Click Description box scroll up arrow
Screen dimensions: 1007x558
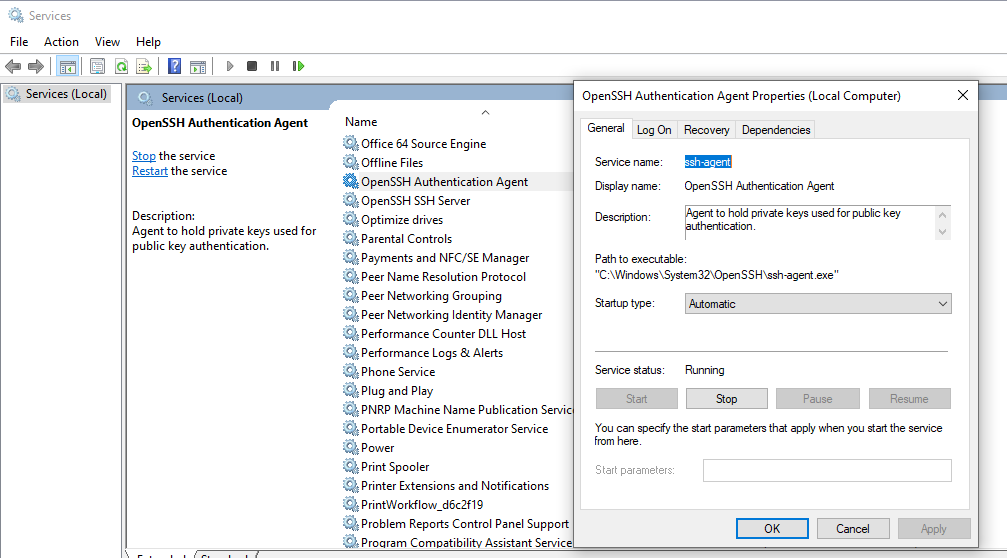[x=942, y=214]
